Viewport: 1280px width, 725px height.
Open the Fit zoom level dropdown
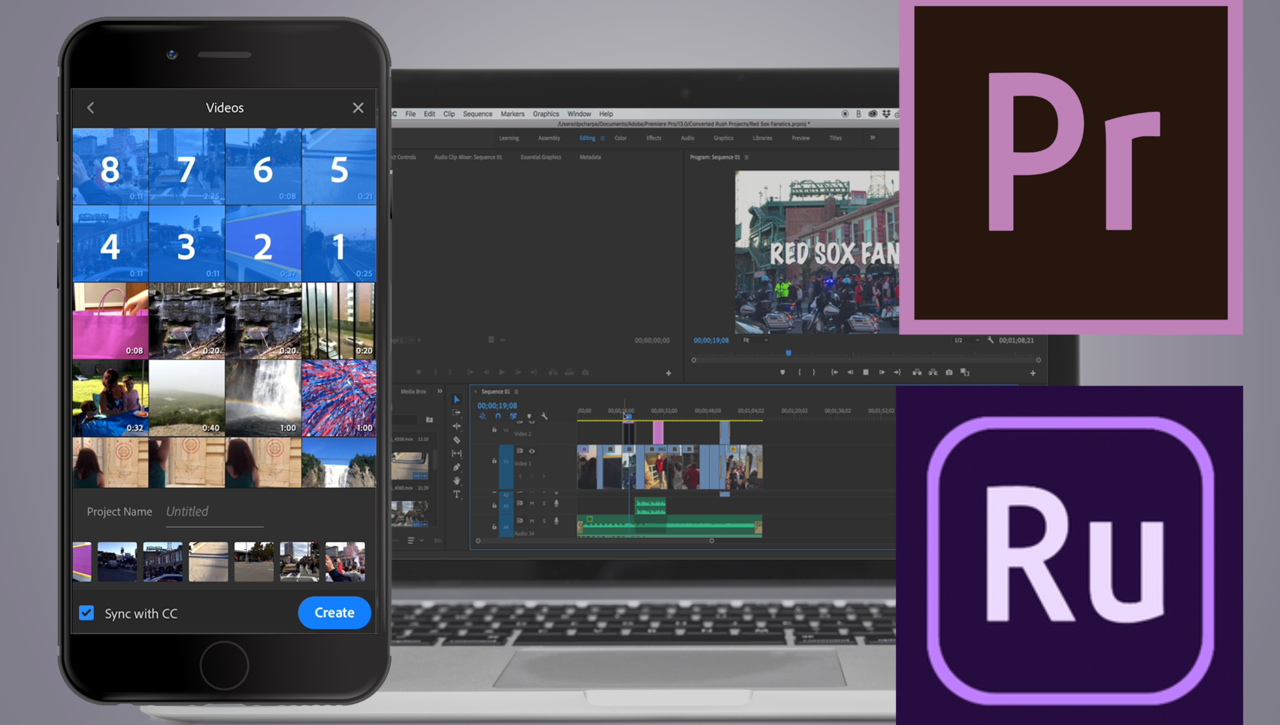pos(754,340)
